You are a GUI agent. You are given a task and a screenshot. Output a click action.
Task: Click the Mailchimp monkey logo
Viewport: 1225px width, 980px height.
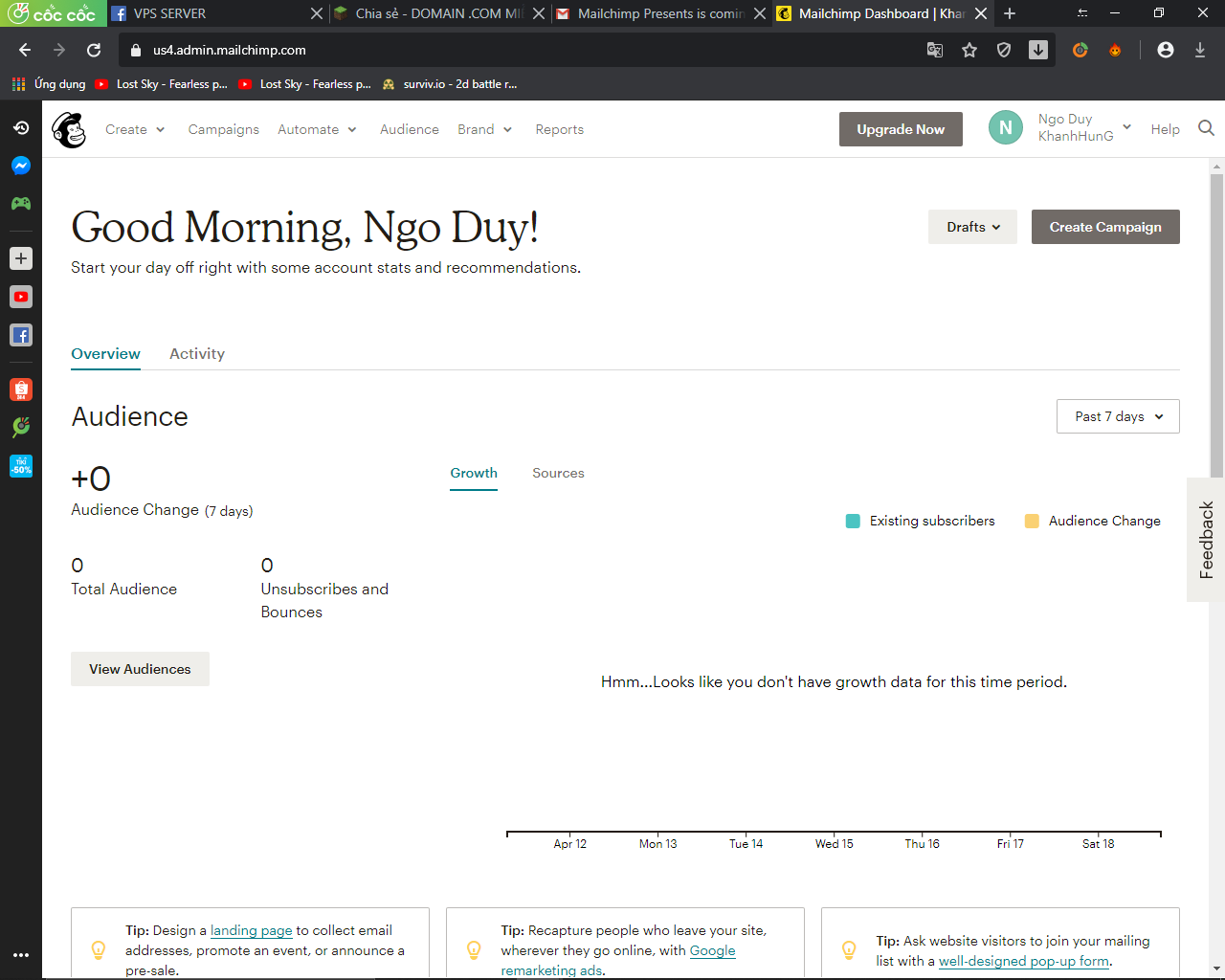pos(69,129)
